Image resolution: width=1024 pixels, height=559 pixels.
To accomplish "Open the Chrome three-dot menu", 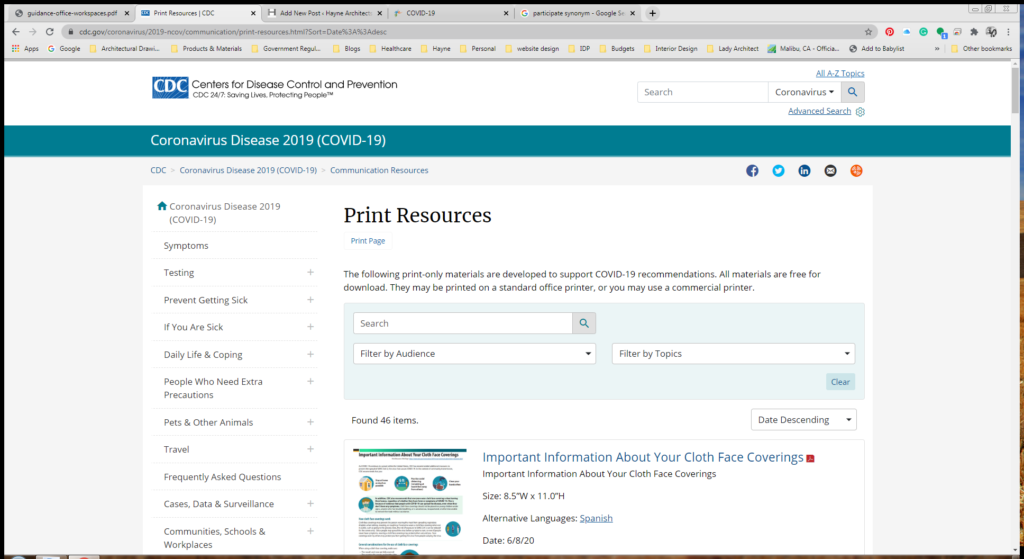I will 1009,31.
